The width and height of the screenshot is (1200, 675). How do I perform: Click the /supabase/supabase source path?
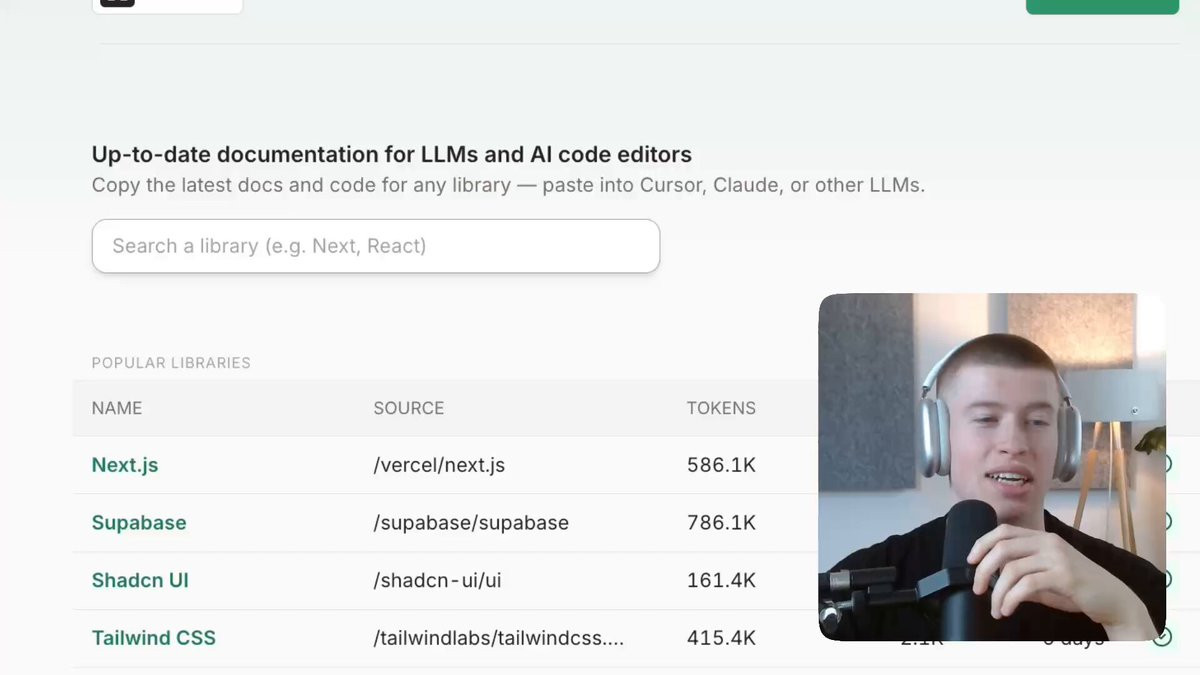[471, 522]
